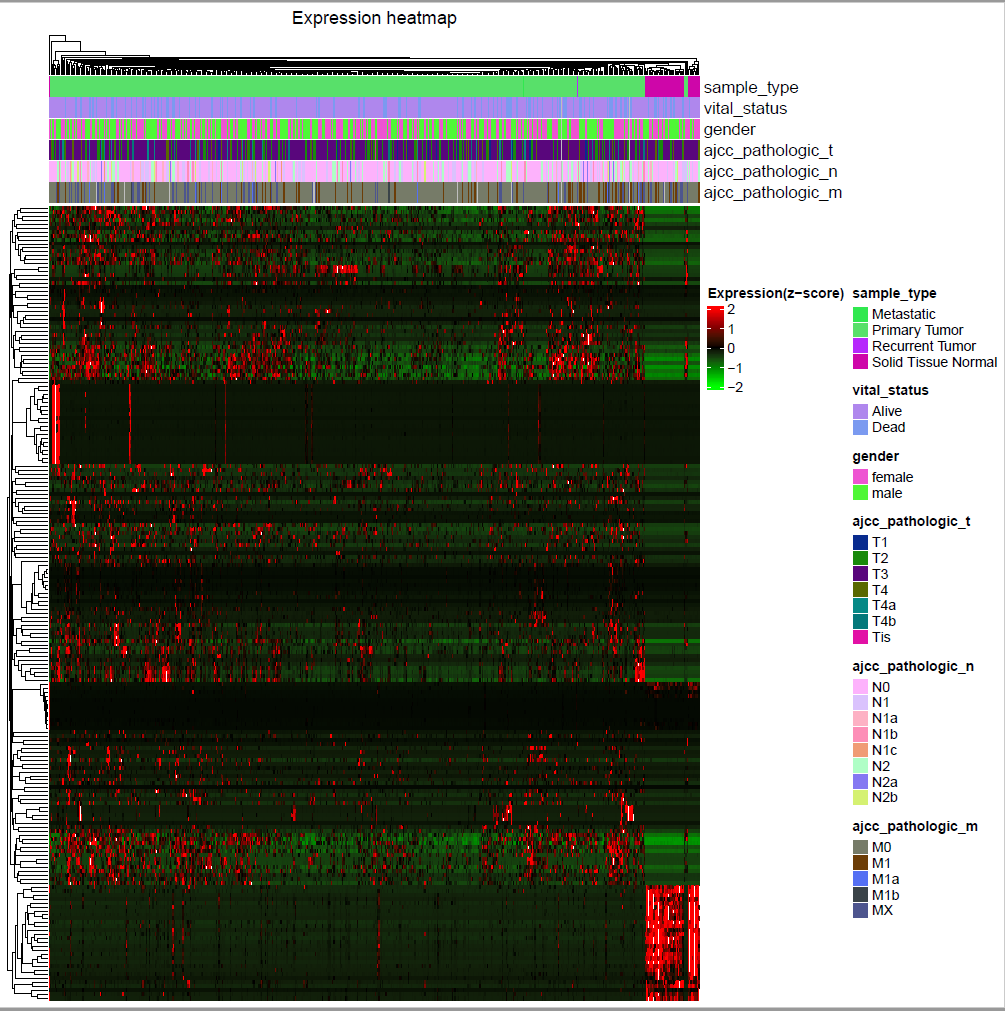Viewport: 1005px width, 1011px height.
Task: Click the M1 legend swatch
Action: (860, 863)
